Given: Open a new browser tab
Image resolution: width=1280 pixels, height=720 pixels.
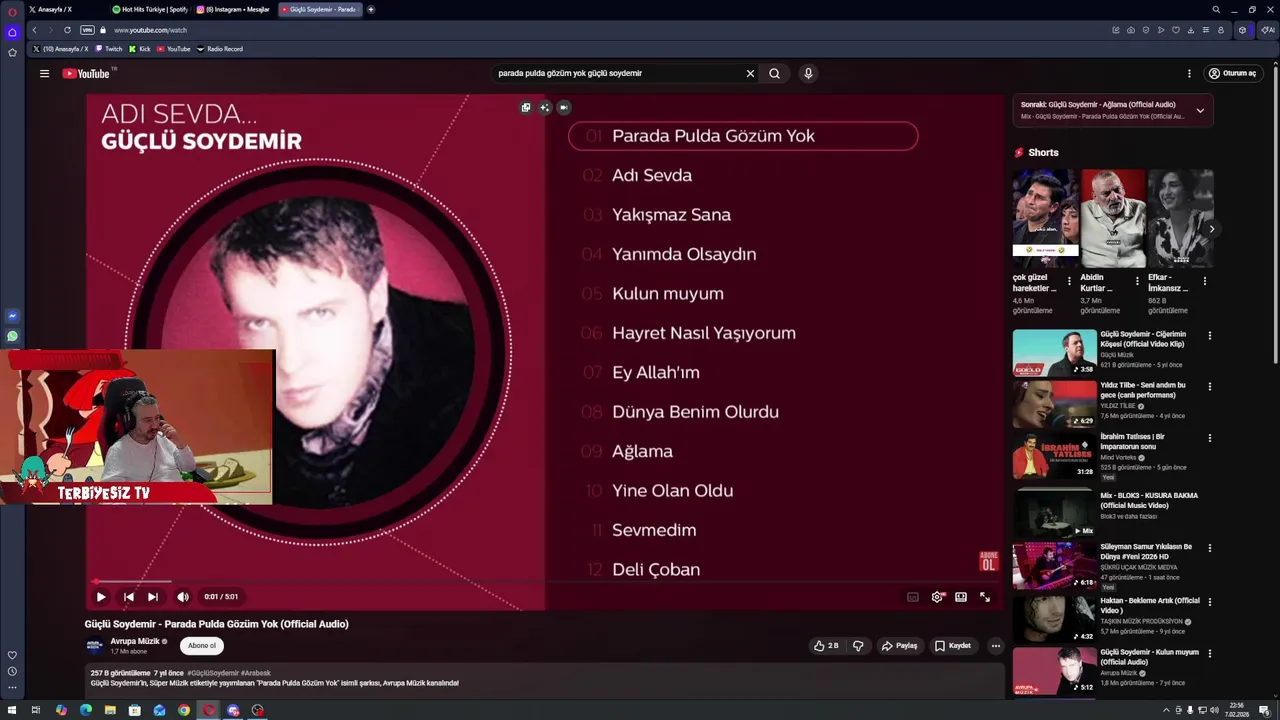Looking at the screenshot, I should coord(371,9).
